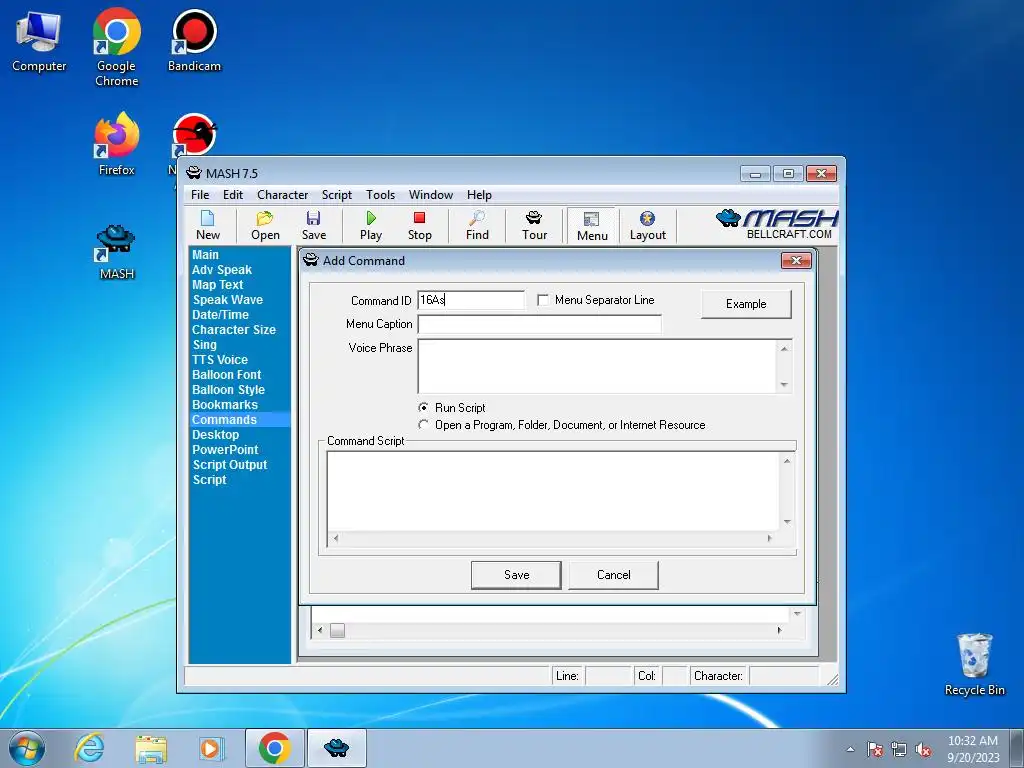
Task: Click the Command ID input field
Action: coord(471,300)
